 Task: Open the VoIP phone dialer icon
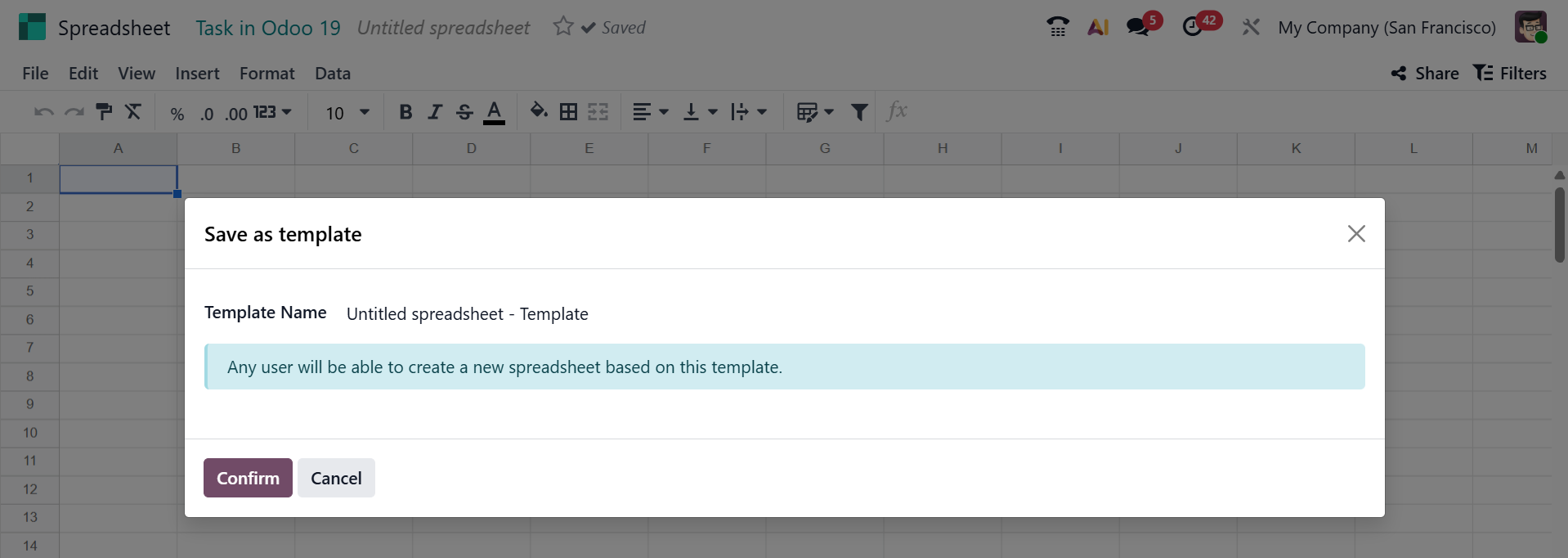1058,27
